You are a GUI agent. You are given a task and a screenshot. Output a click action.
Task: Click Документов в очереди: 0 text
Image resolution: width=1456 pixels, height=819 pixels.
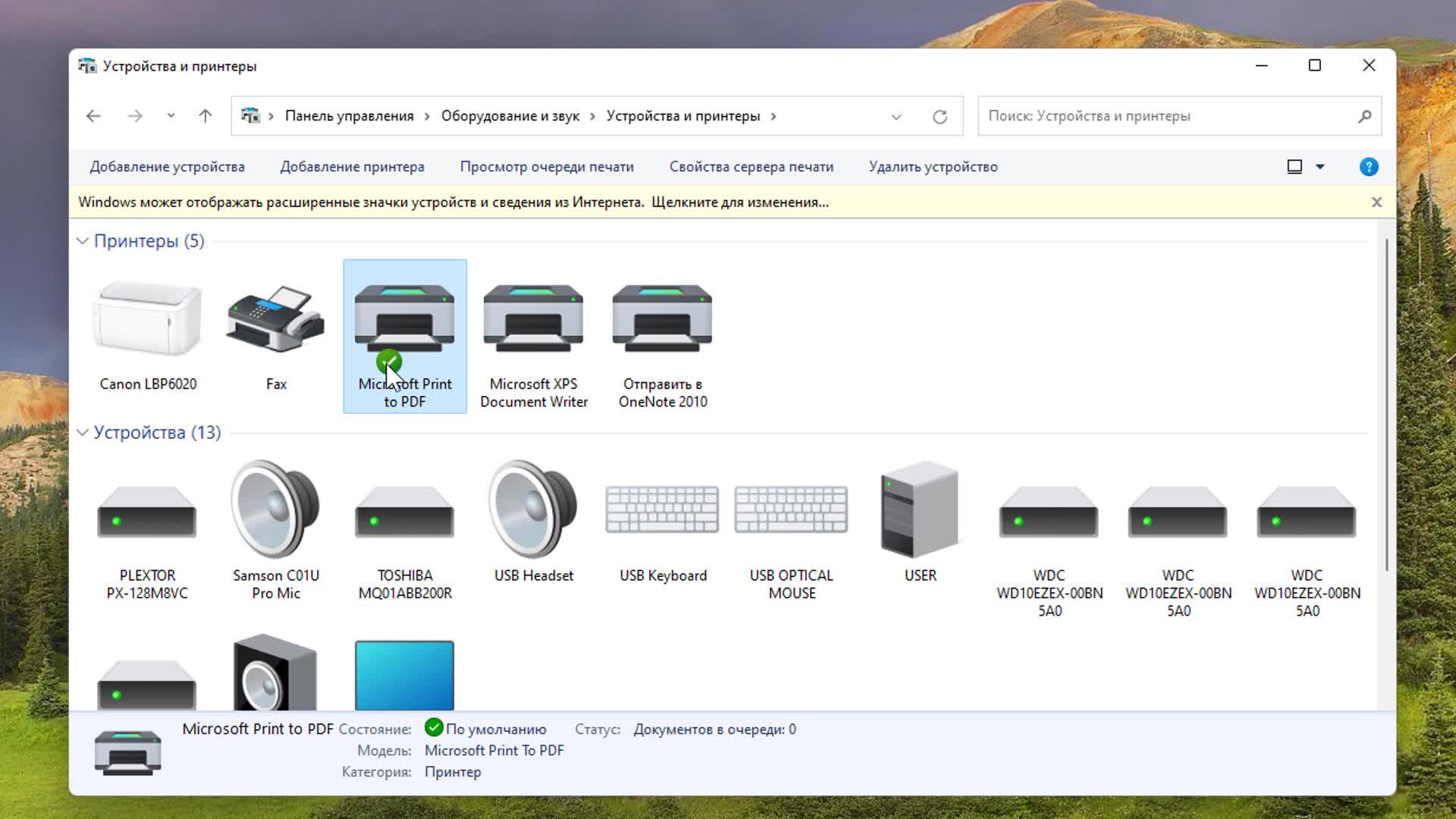(x=714, y=730)
